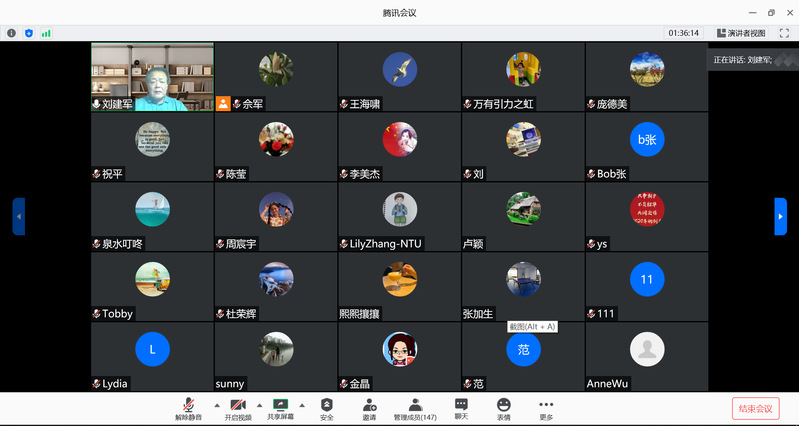Open the security shield menu
This screenshot has width=799, height=426.
click(326, 408)
